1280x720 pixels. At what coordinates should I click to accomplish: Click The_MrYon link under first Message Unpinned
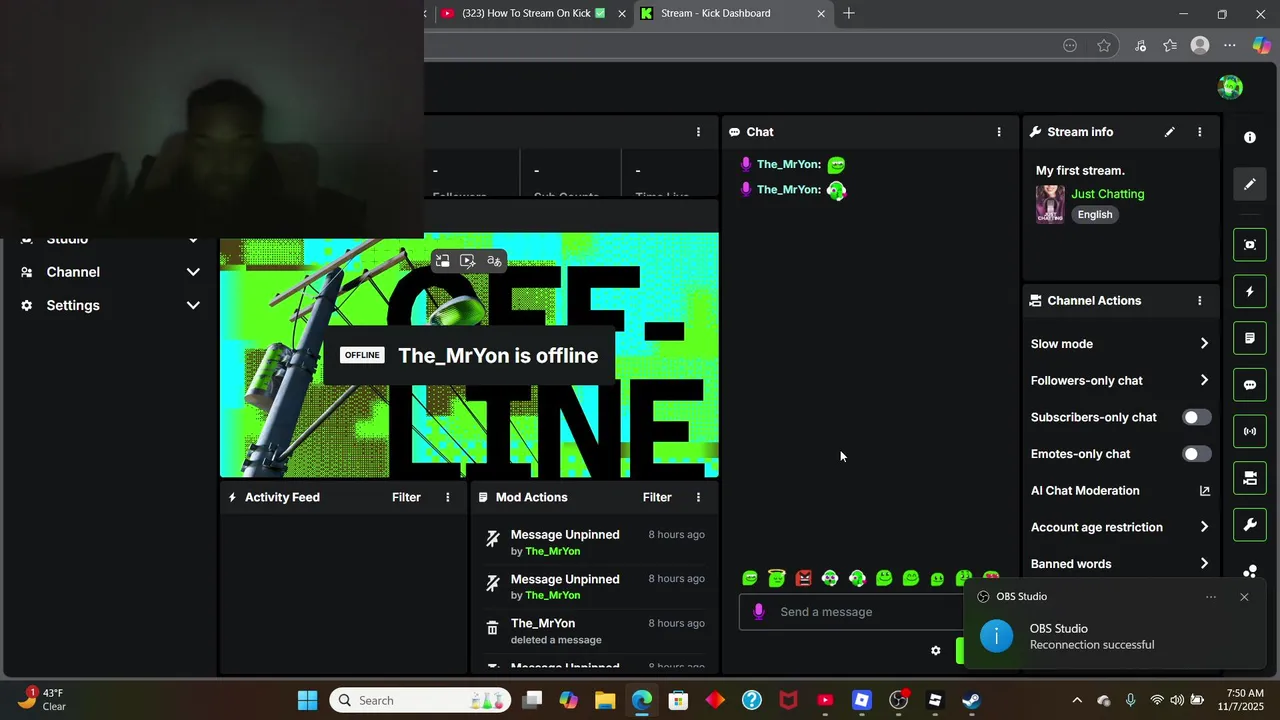click(553, 551)
